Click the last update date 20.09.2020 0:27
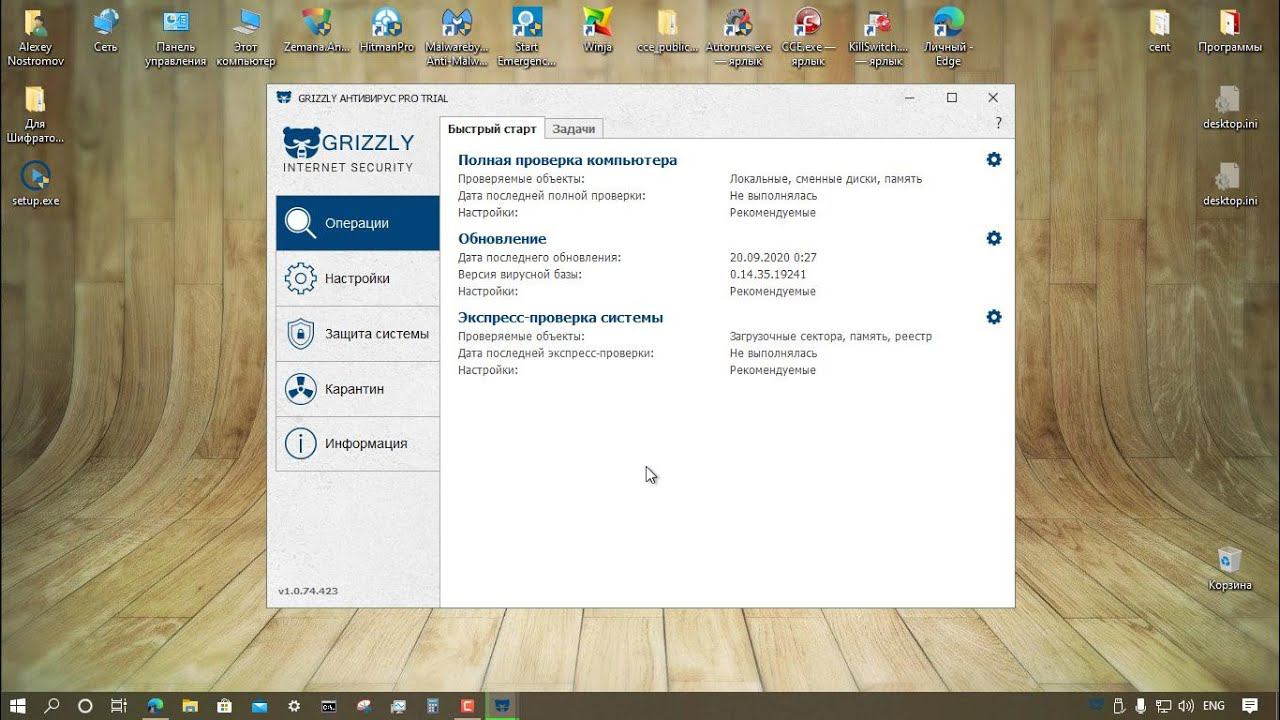 tap(773, 257)
